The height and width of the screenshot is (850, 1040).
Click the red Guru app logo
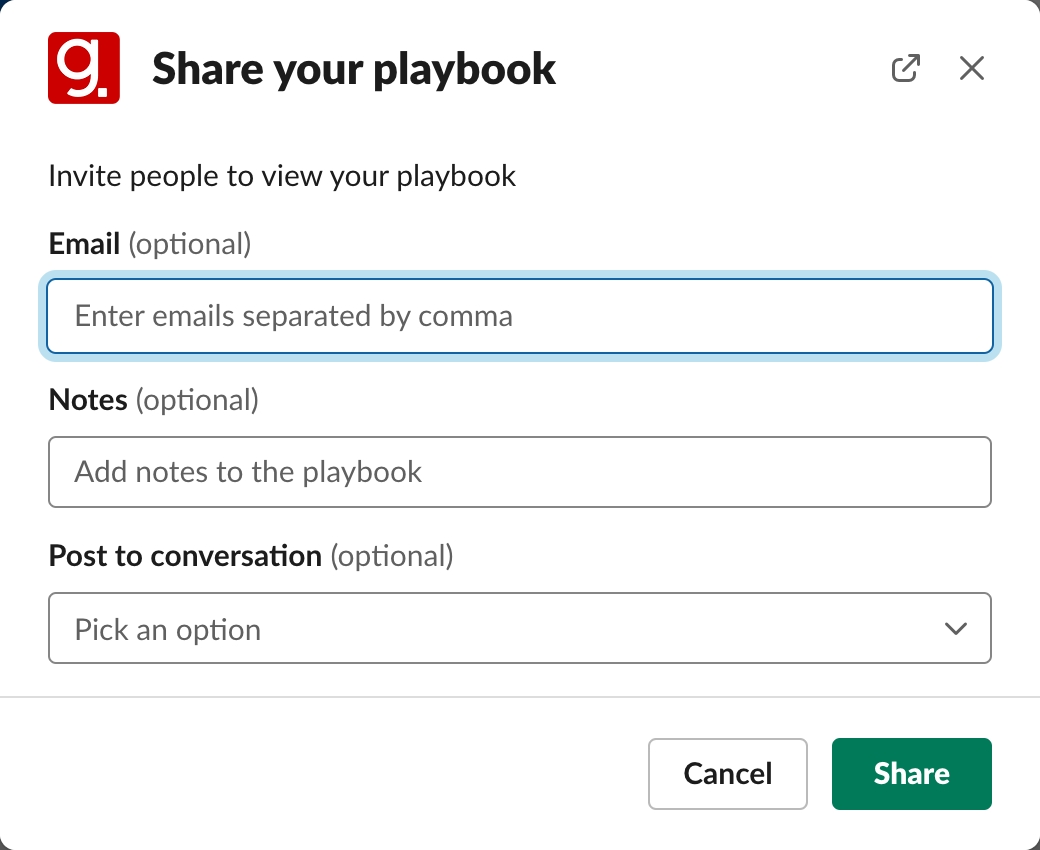pos(84,68)
